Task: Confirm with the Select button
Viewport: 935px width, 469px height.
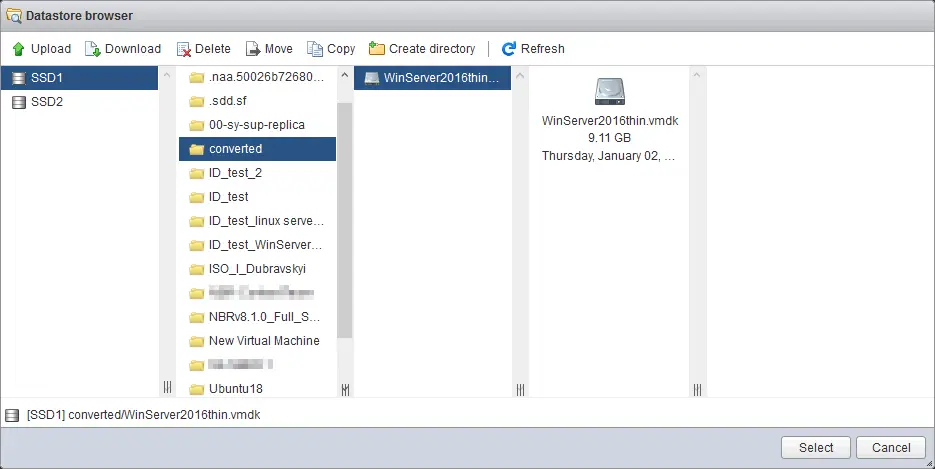Action: pyautogui.click(x=816, y=448)
